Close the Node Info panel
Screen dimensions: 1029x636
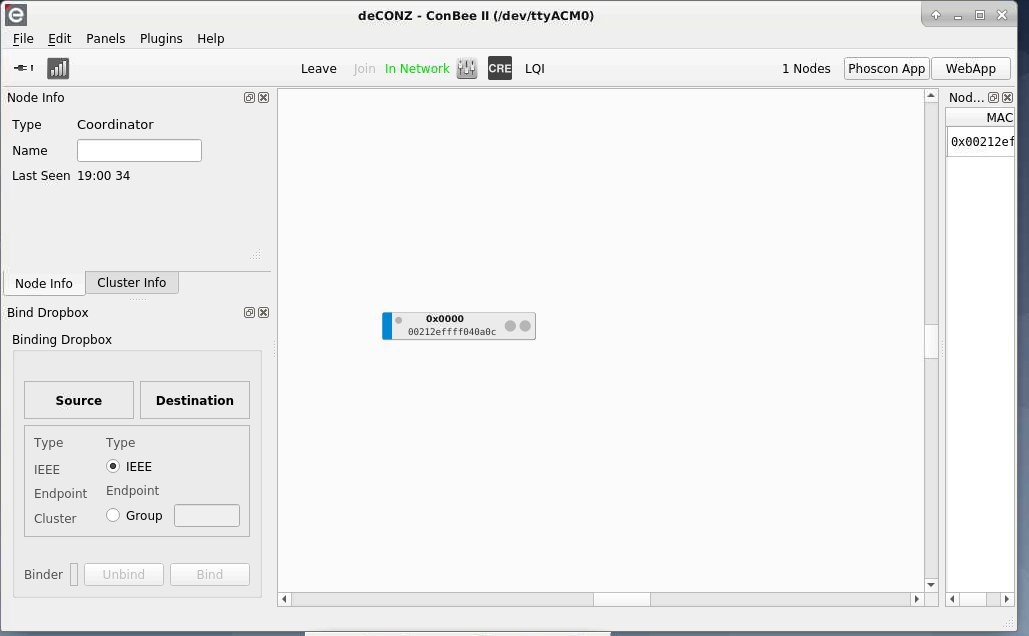[x=263, y=98]
